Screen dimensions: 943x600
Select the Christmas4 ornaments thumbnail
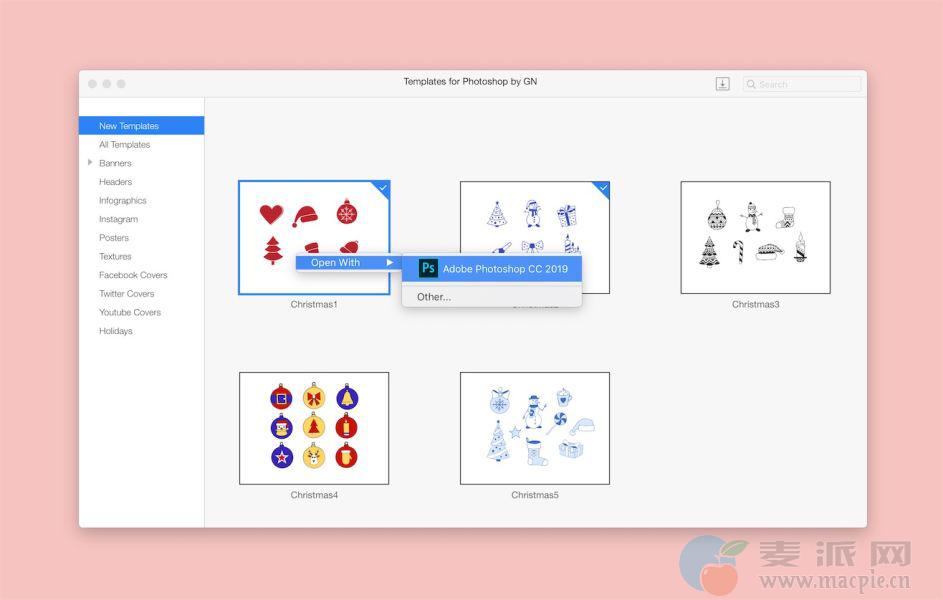tap(314, 428)
